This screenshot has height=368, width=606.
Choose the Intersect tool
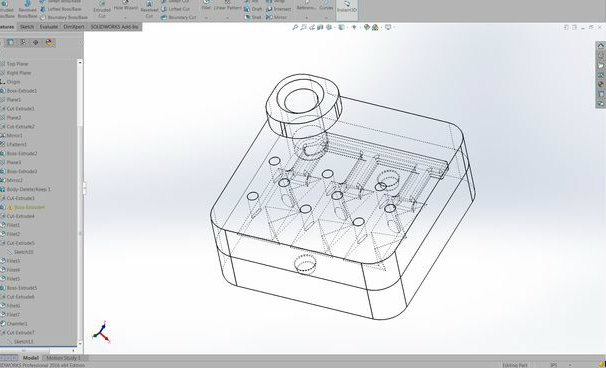click(x=279, y=9)
